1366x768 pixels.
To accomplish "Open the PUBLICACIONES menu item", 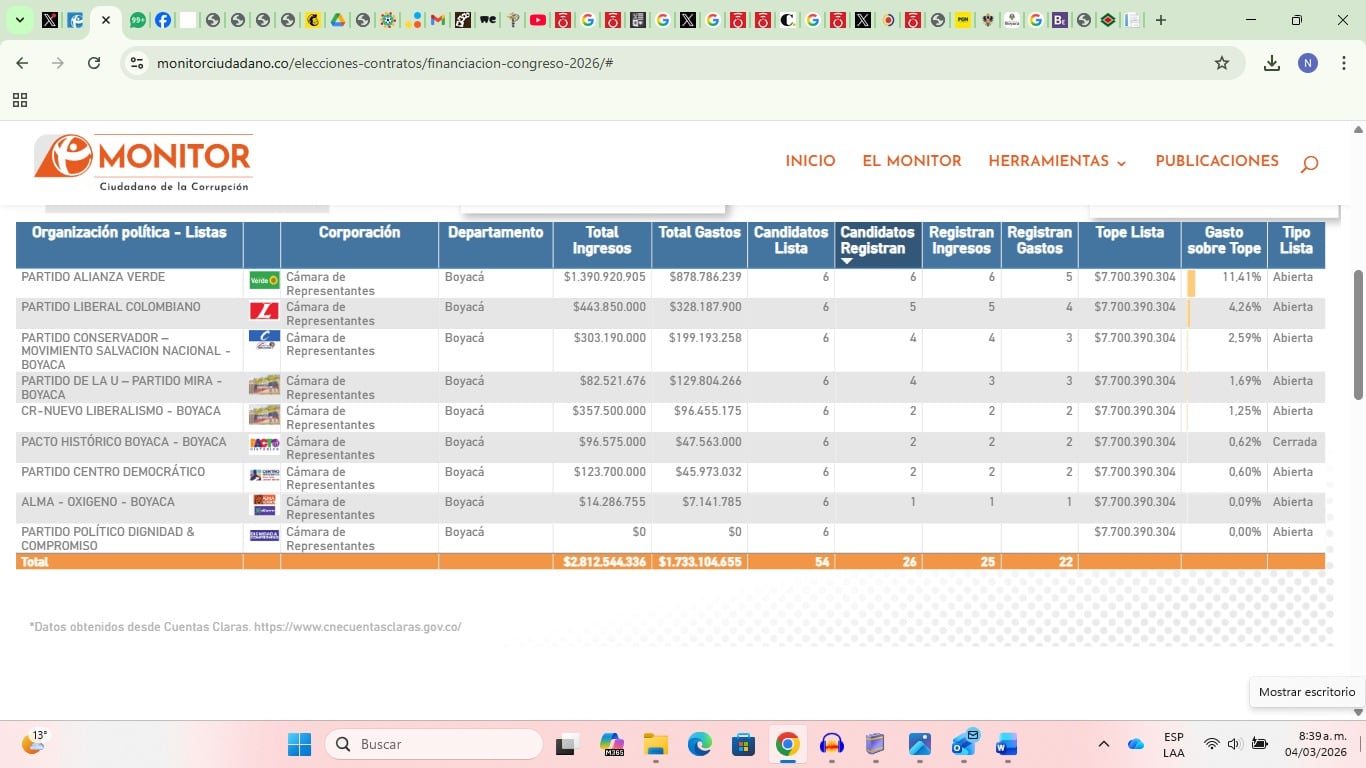I will (1216, 162).
